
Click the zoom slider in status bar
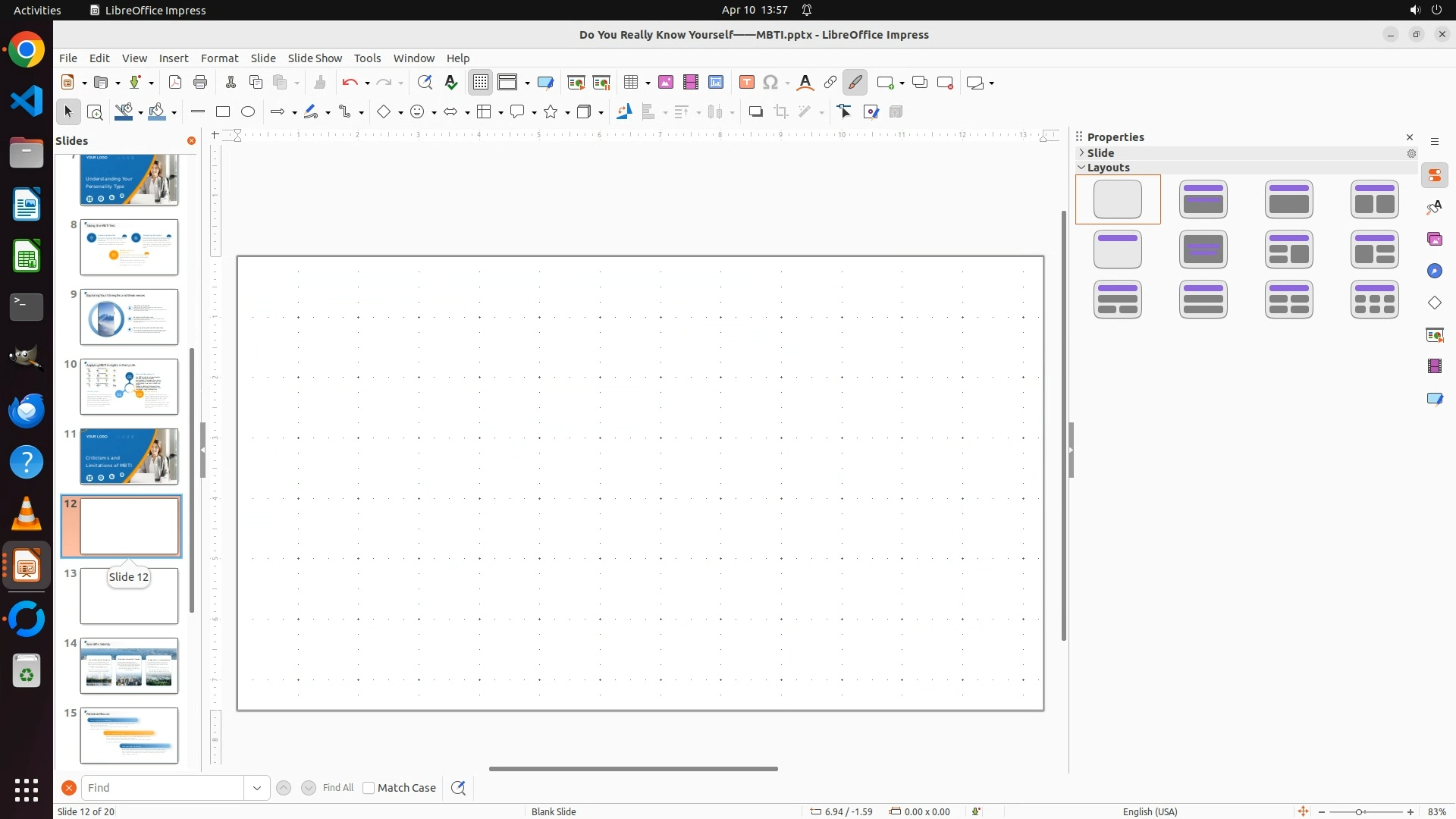click(1360, 812)
